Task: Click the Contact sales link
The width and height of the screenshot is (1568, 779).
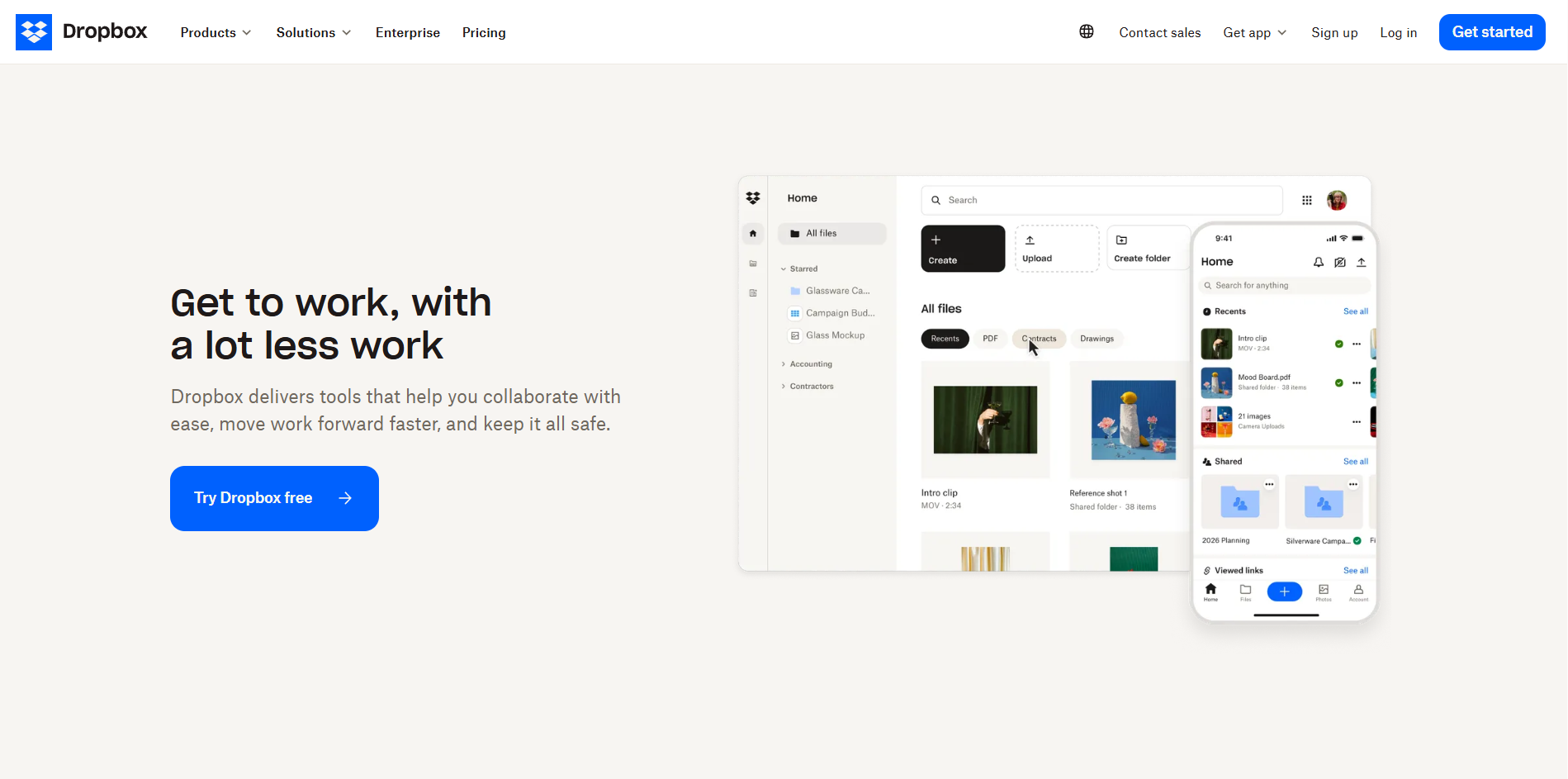Action: [x=1160, y=32]
